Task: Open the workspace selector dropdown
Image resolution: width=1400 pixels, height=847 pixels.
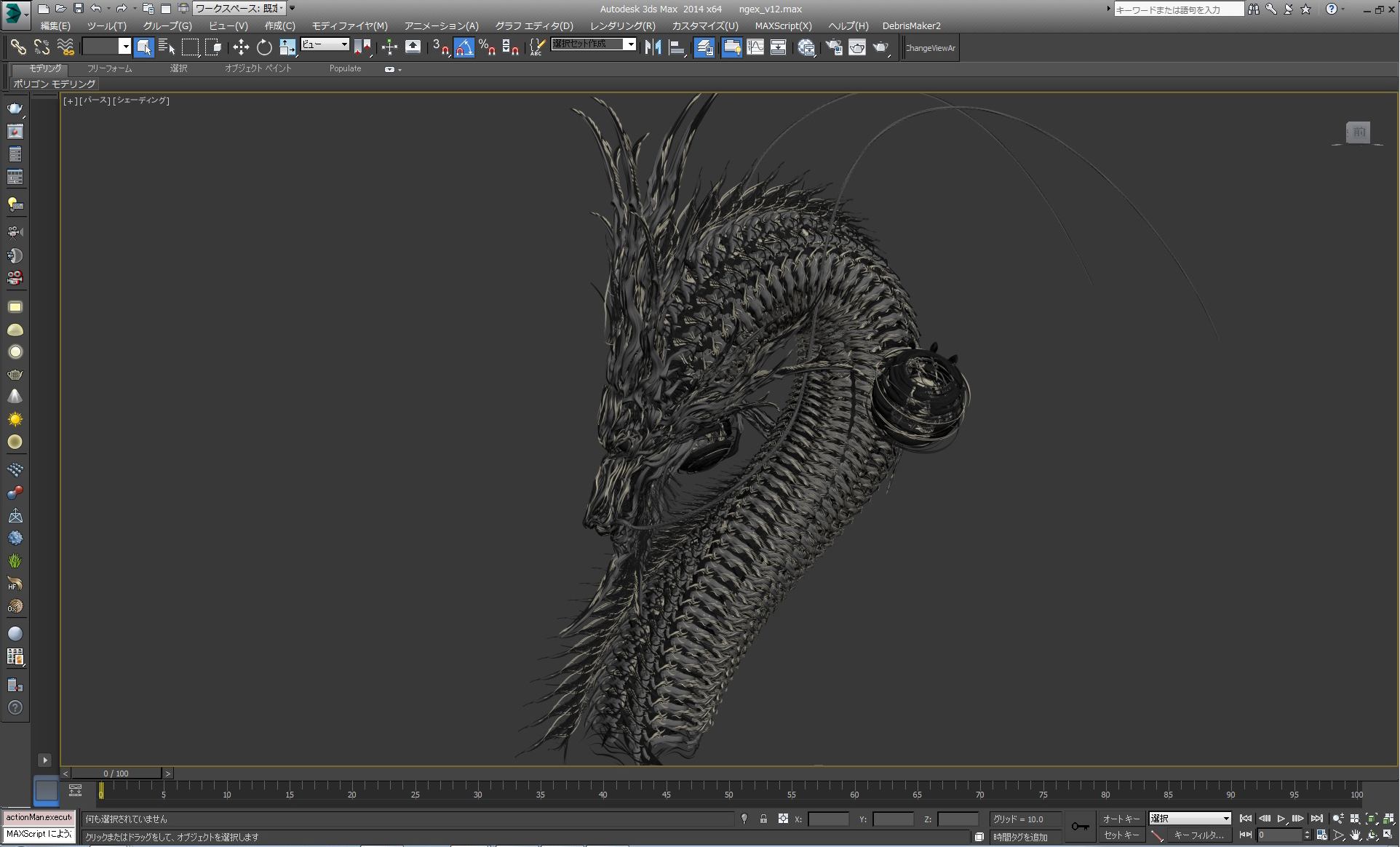Action: pyautogui.click(x=239, y=9)
